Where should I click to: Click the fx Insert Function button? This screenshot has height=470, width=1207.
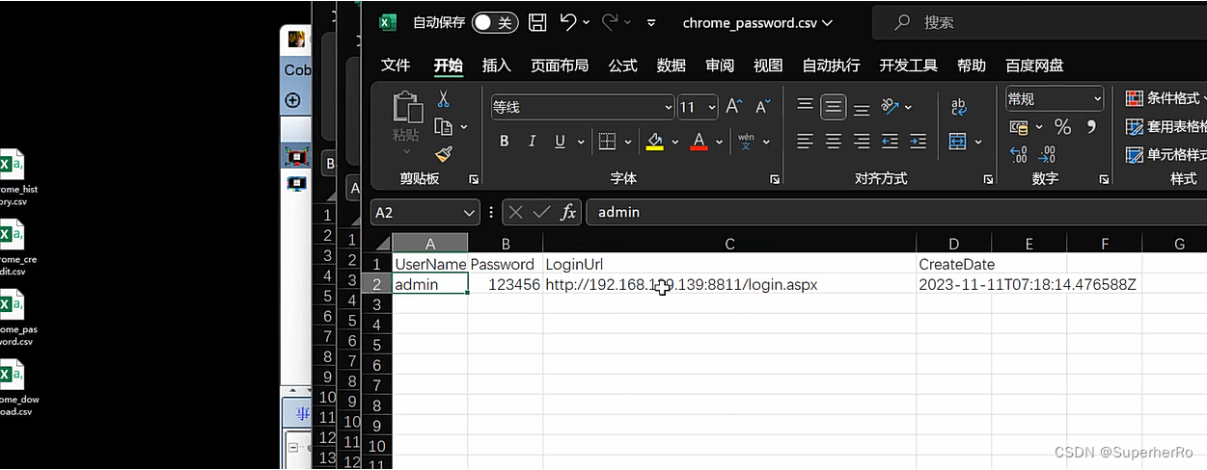click(568, 212)
